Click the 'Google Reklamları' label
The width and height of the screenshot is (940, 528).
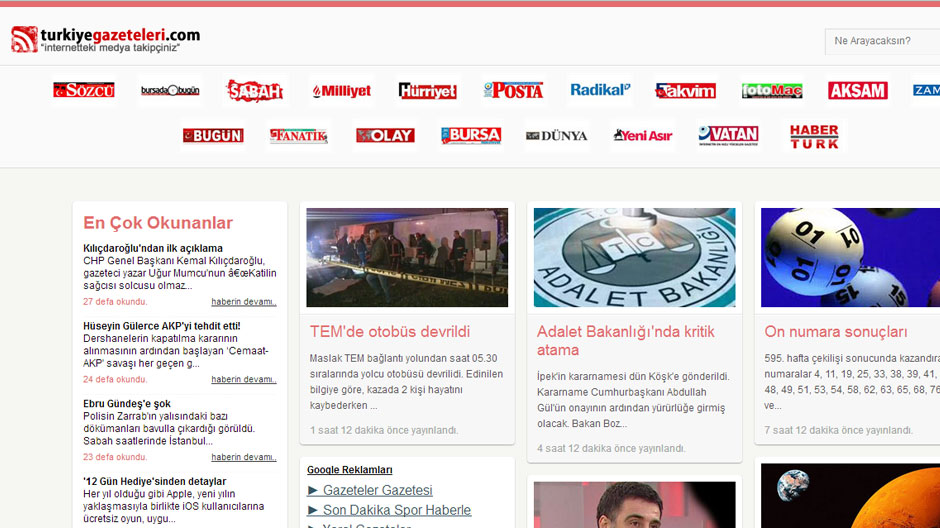pos(350,470)
